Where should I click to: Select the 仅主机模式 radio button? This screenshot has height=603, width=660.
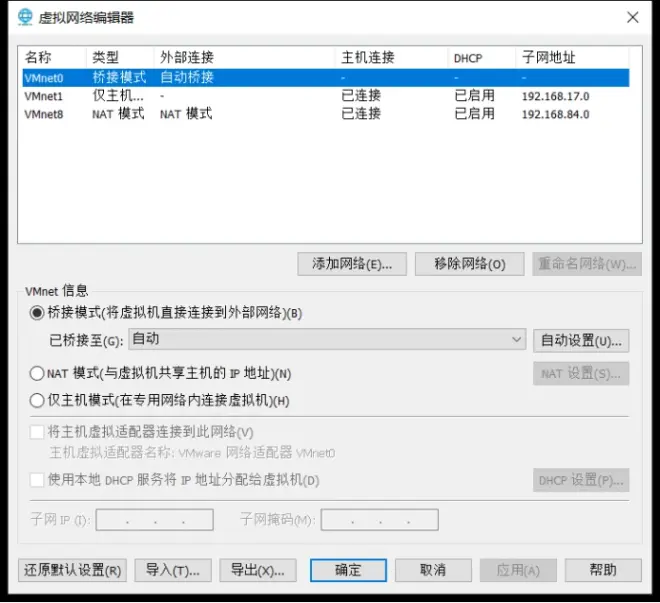click(x=37, y=400)
